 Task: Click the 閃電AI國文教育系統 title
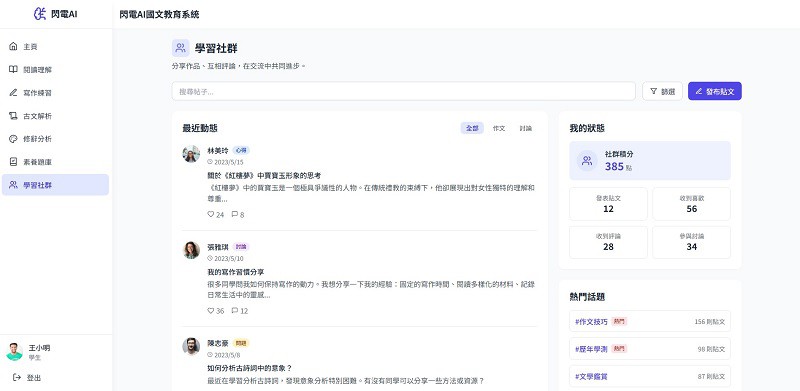pyautogui.click(x=159, y=14)
